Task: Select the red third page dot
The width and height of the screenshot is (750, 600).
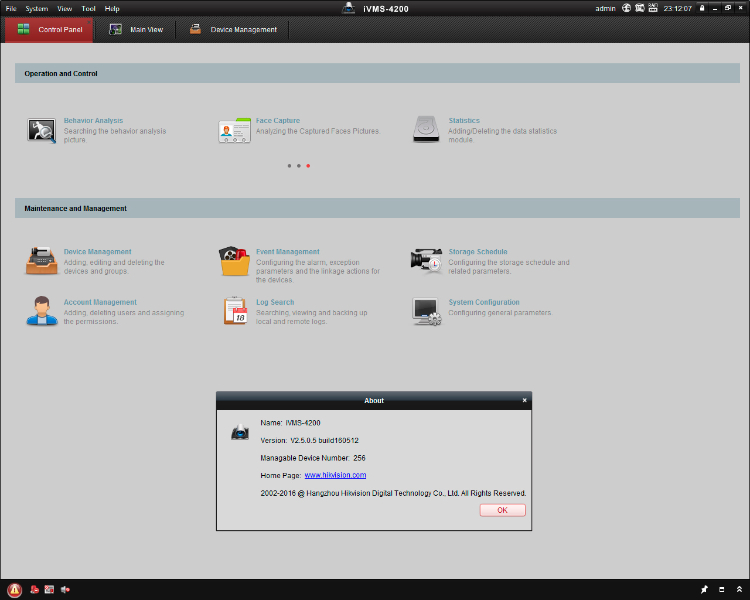Action: click(309, 166)
